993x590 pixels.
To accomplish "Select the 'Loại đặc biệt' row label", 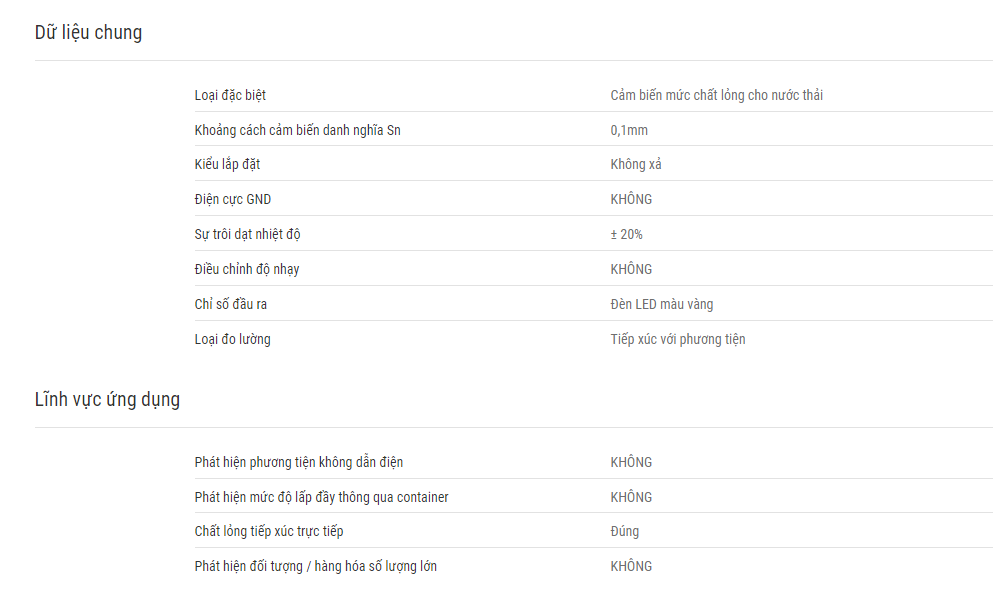I will click(230, 96).
